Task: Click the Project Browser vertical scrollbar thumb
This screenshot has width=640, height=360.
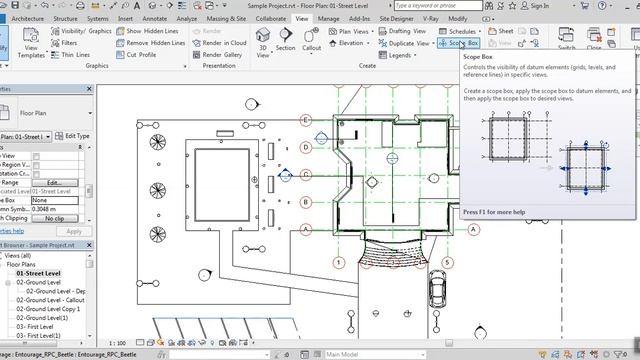Action: tap(90, 264)
